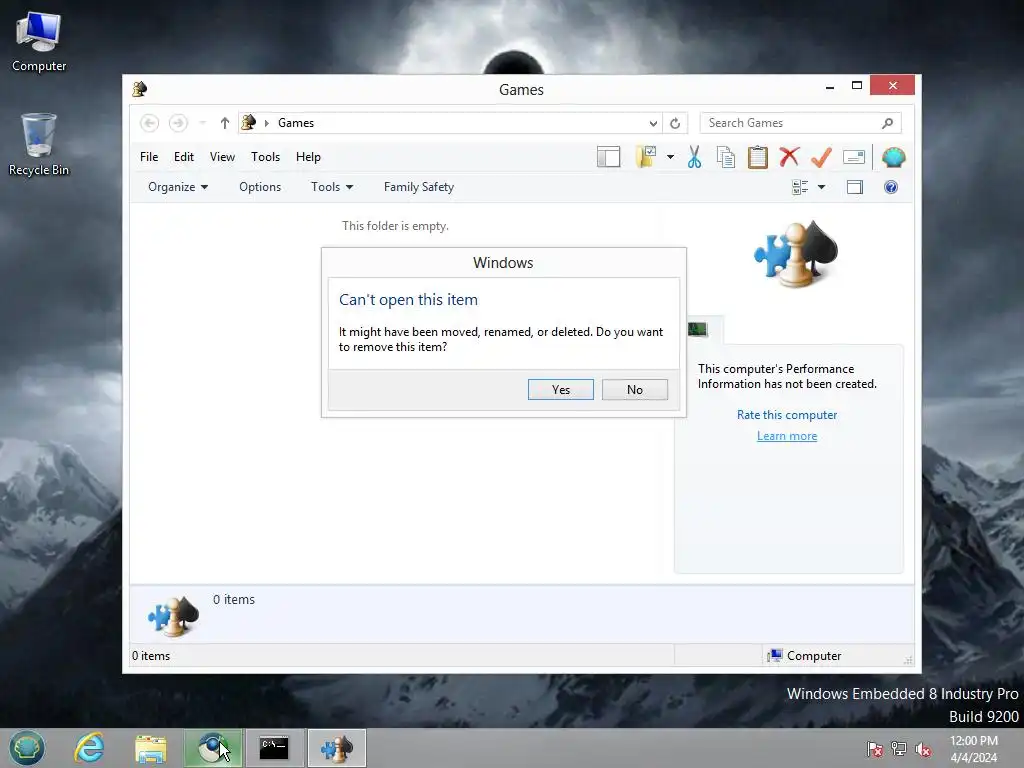The height and width of the screenshot is (768, 1024).
Task: Click the orange checkmark Properties icon
Action: click(x=821, y=157)
